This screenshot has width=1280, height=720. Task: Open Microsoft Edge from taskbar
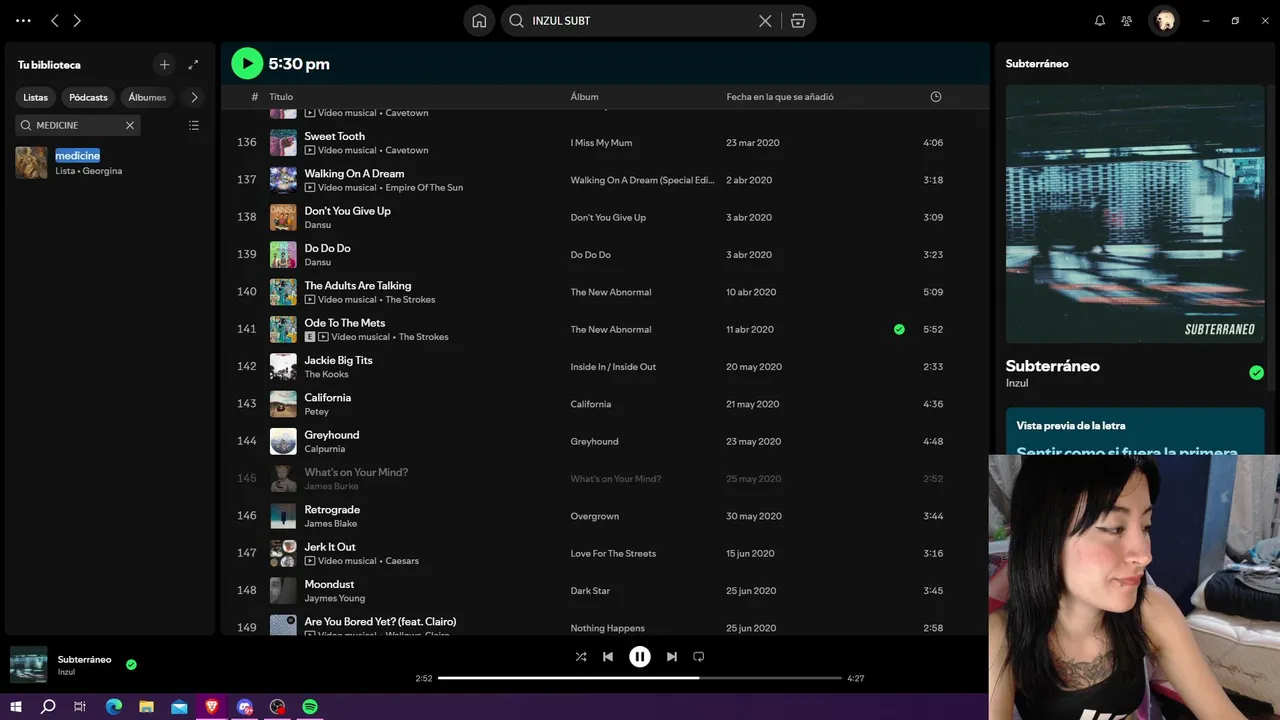pos(114,707)
